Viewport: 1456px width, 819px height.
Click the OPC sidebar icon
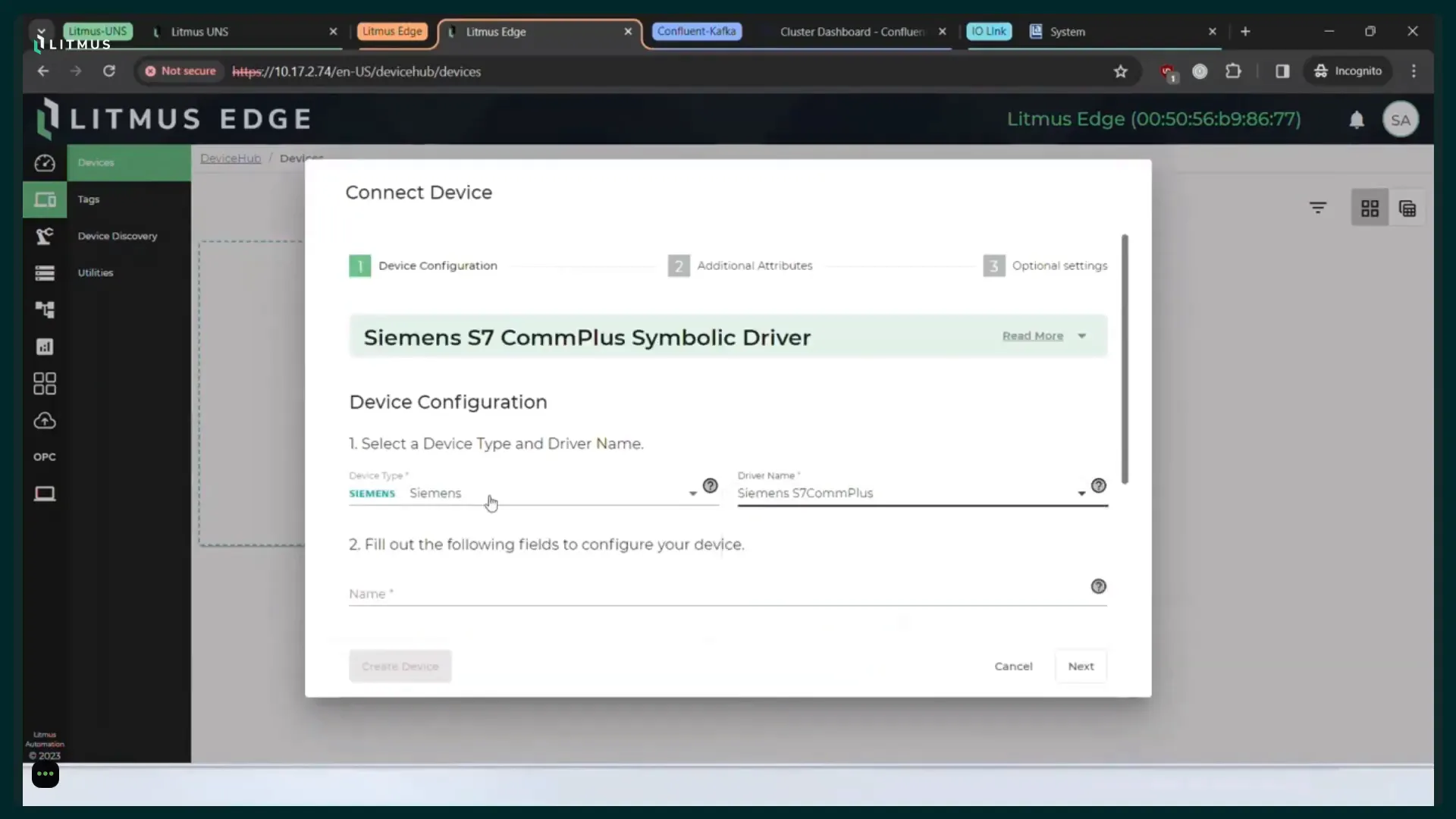pos(45,457)
